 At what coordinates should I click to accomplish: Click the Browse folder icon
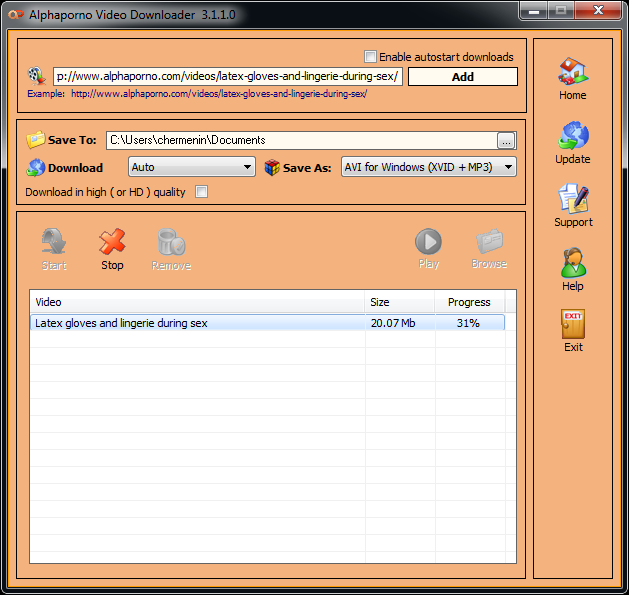(489, 242)
